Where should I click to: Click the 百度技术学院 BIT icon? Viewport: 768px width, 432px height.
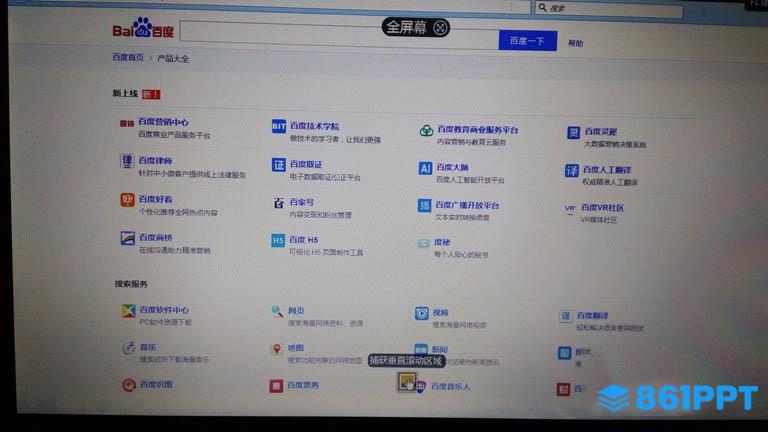point(279,126)
